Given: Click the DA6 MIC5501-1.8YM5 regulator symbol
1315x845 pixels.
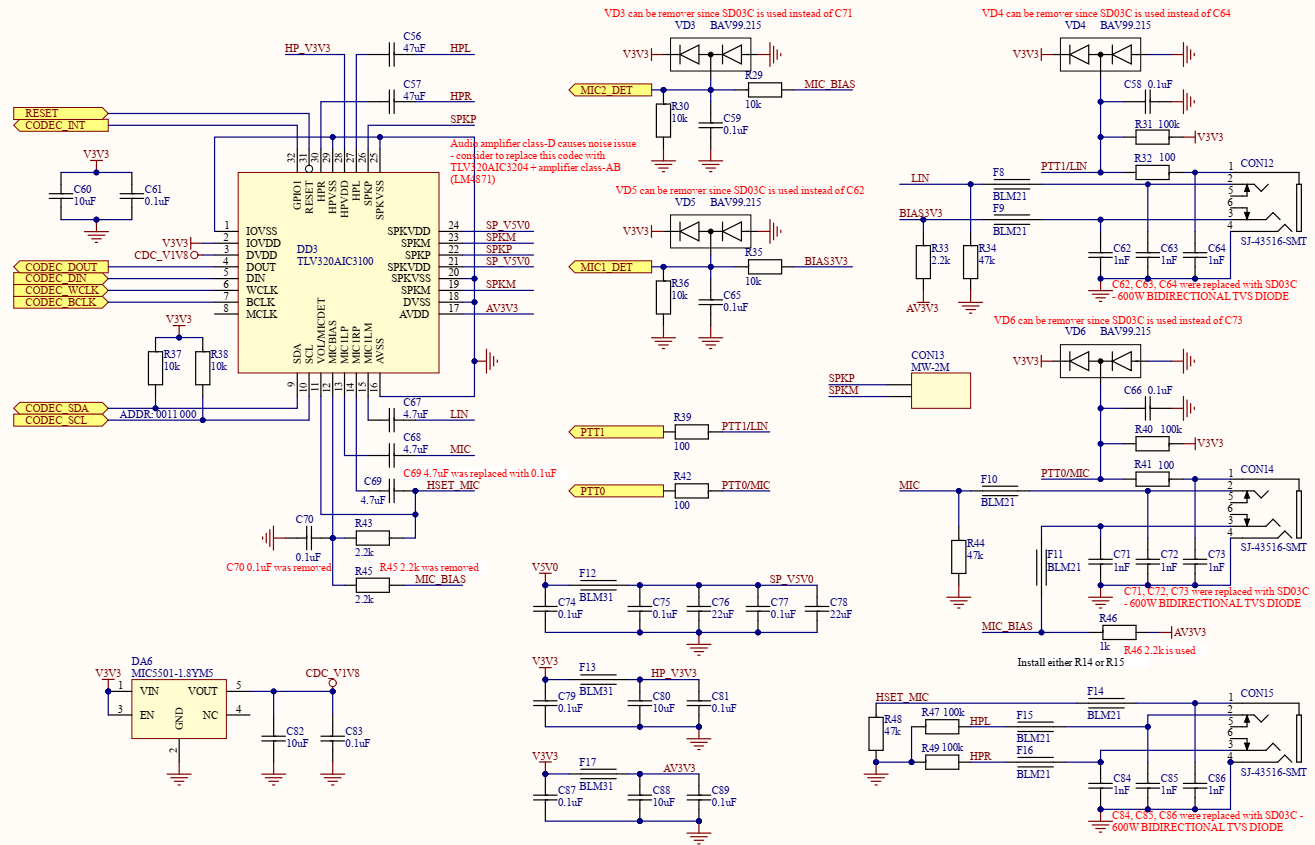Looking at the screenshot, I should pos(180,711).
